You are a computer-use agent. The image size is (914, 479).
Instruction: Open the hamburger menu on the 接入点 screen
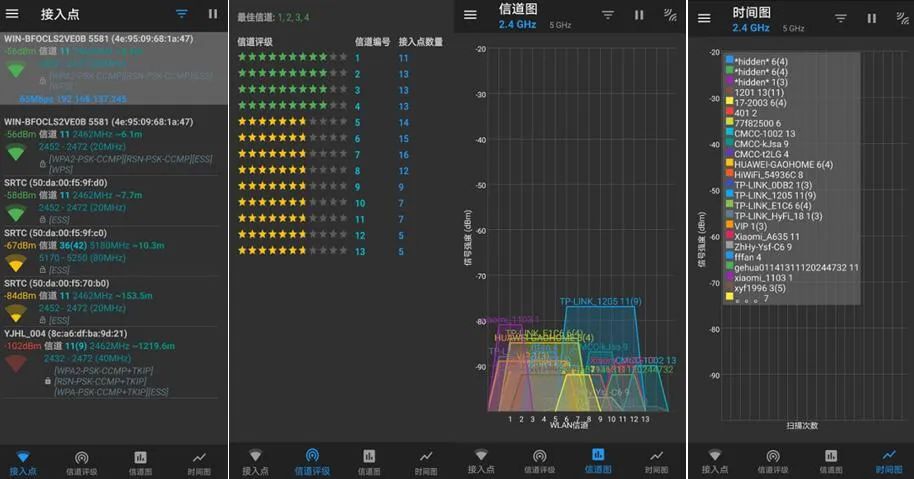[12, 13]
